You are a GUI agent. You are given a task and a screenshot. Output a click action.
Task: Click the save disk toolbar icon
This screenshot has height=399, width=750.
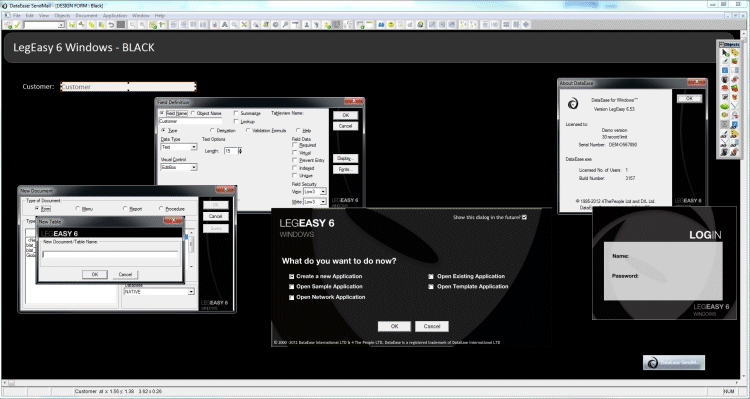[x=71, y=24]
